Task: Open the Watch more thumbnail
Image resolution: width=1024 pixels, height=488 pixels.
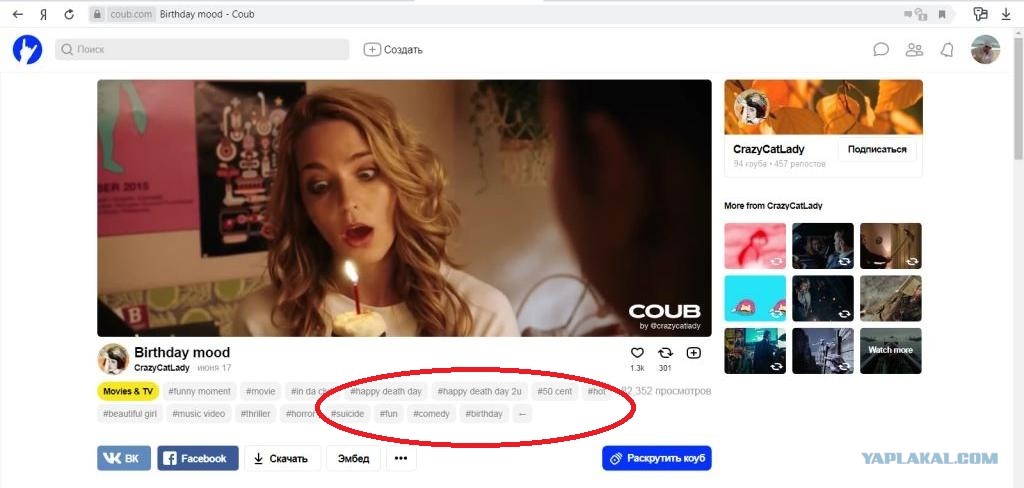Action: [891, 351]
